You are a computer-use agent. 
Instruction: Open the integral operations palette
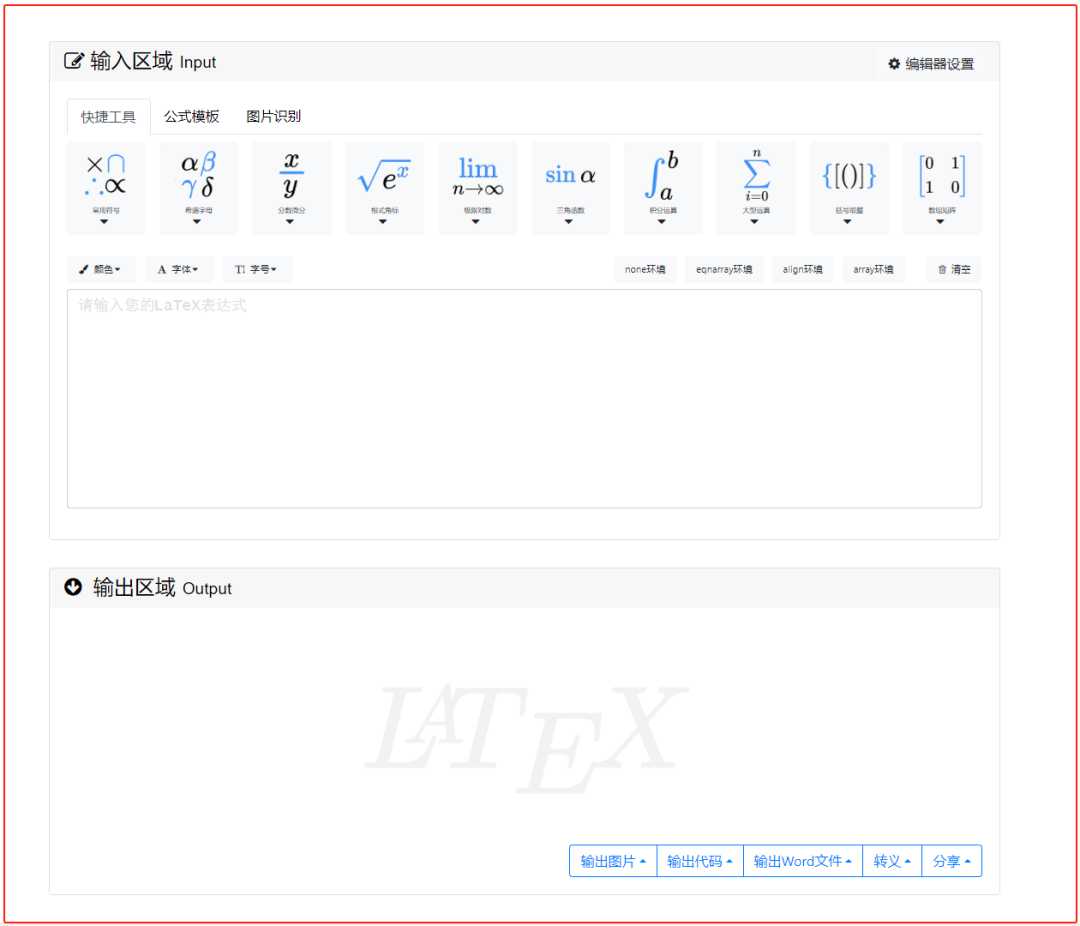pyautogui.click(x=663, y=187)
